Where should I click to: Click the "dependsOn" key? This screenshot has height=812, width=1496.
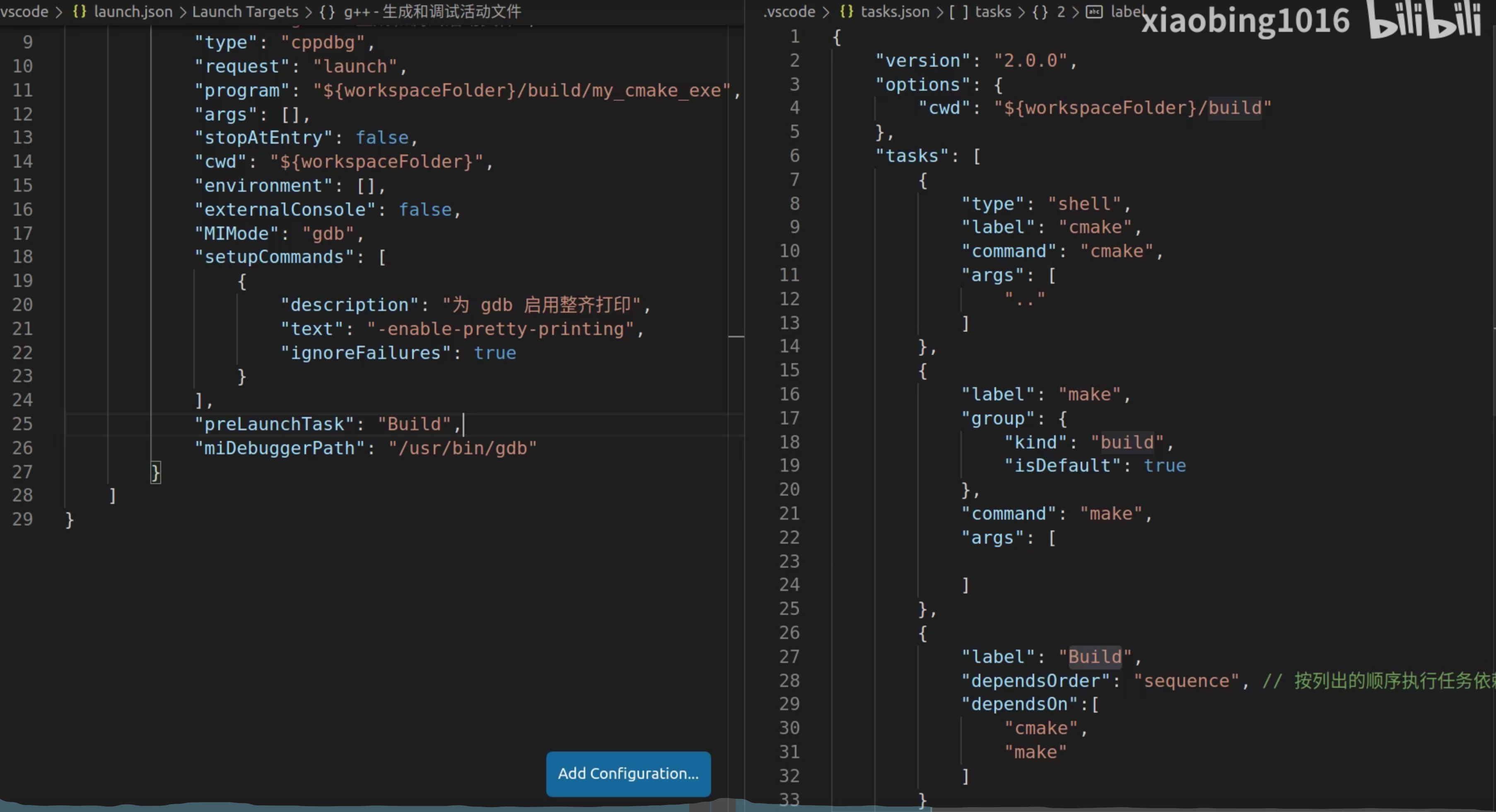1020,705
